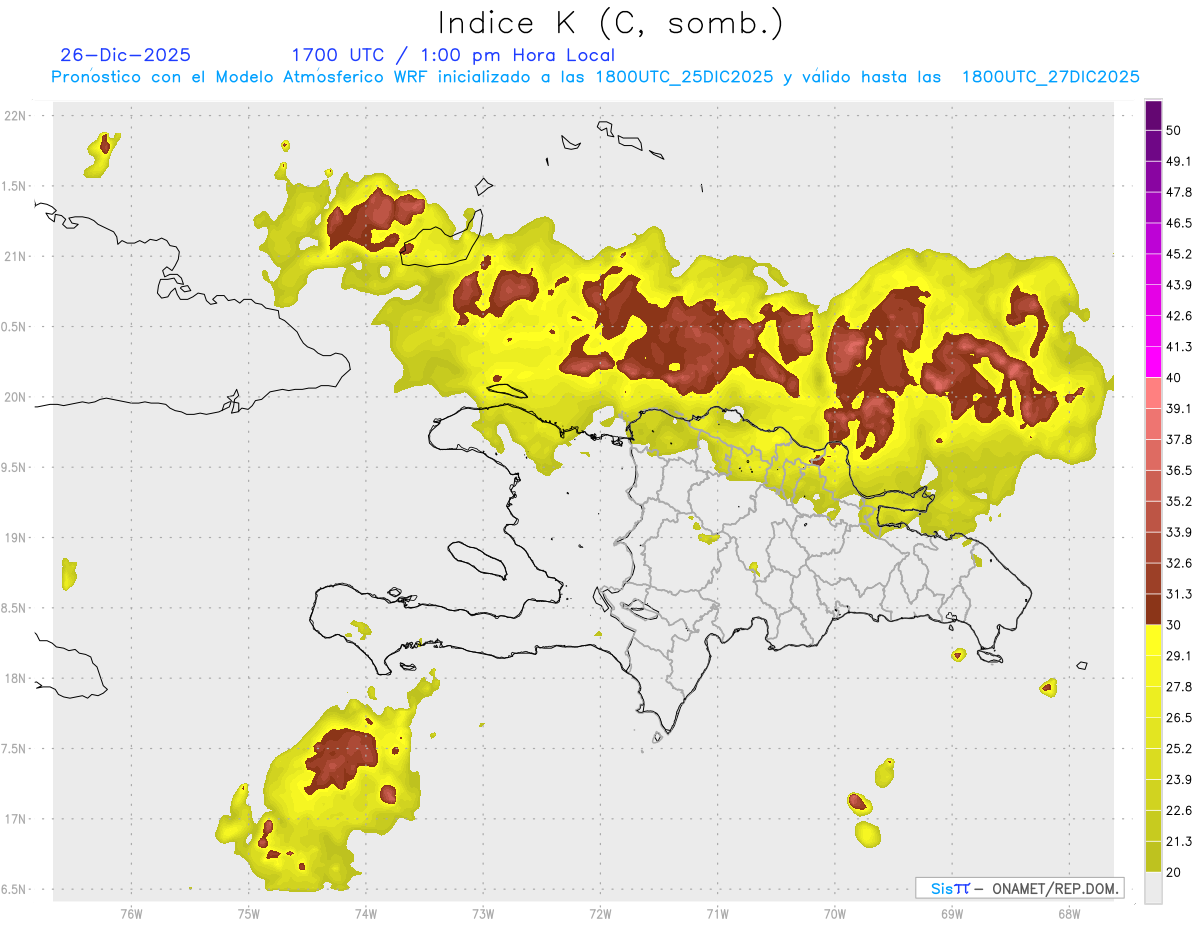
Task: Click the legend value '42.6'
Action: click(1178, 316)
